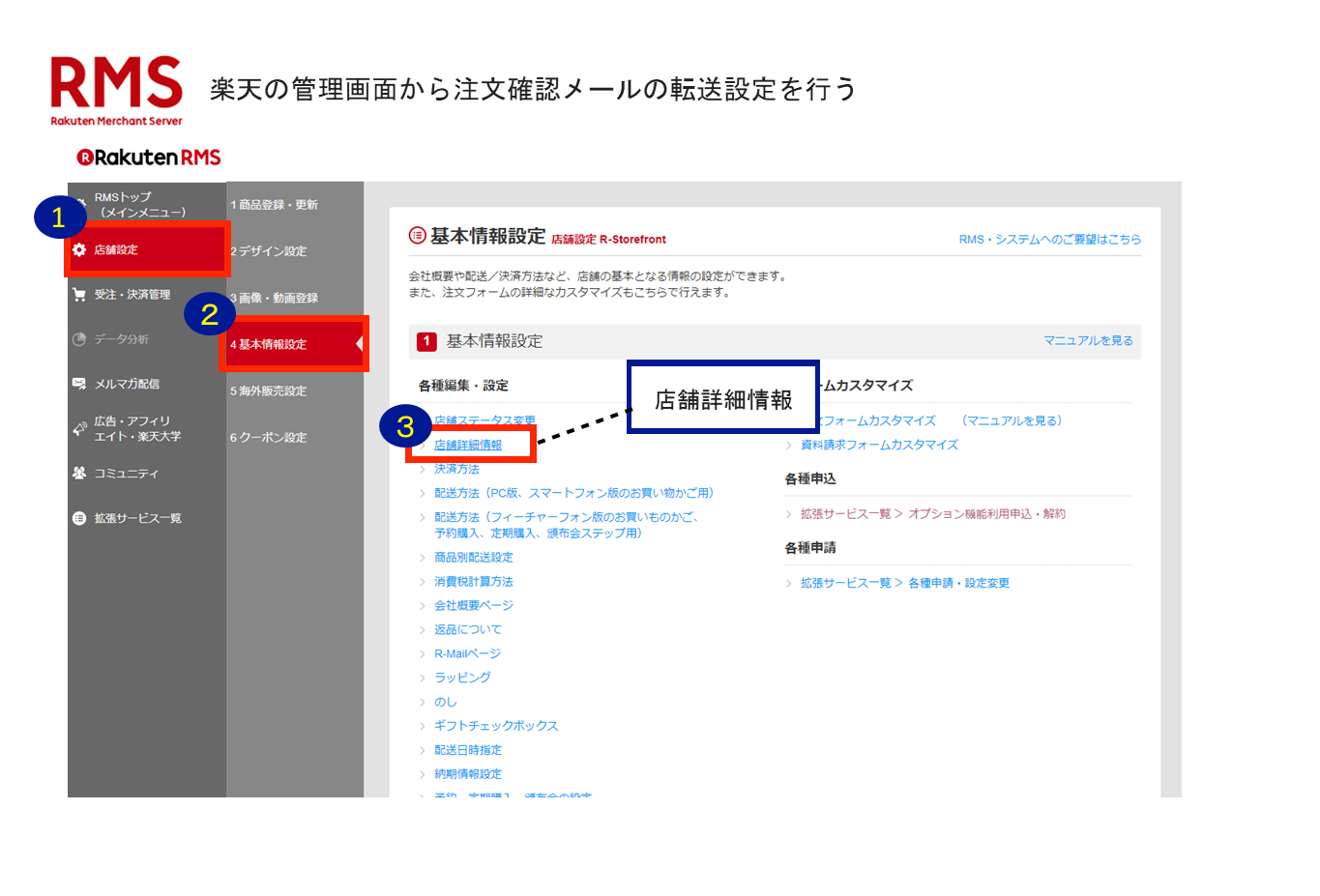The width and height of the screenshot is (1320, 896).
Task: Open 受注・決済管理 in the sidebar
Action: pos(132,295)
